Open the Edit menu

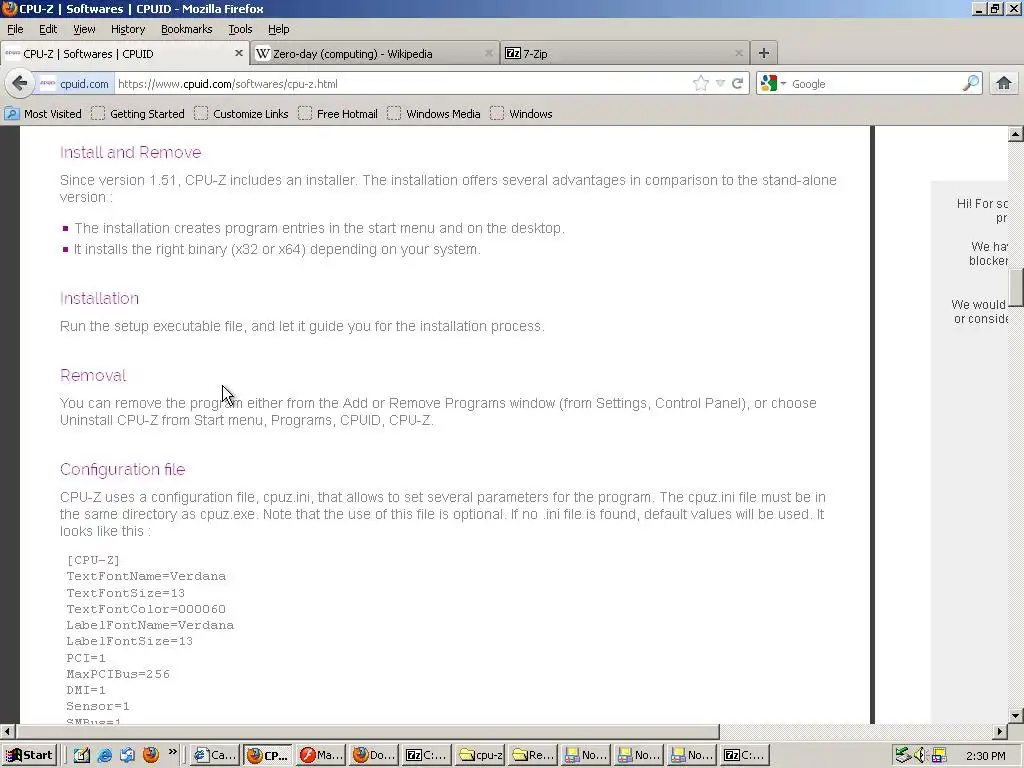(x=48, y=29)
